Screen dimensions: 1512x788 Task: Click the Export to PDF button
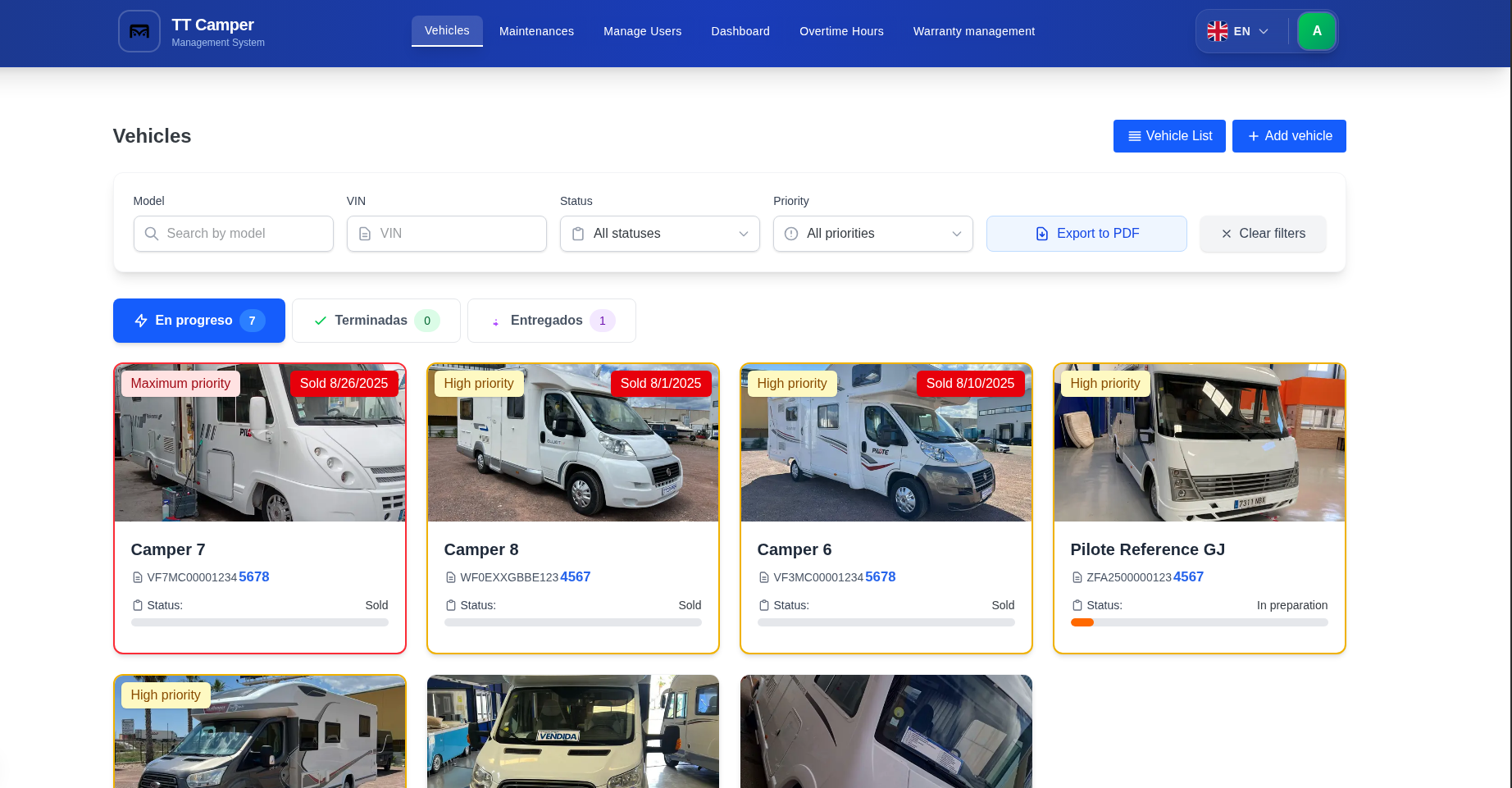tap(1086, 234)
